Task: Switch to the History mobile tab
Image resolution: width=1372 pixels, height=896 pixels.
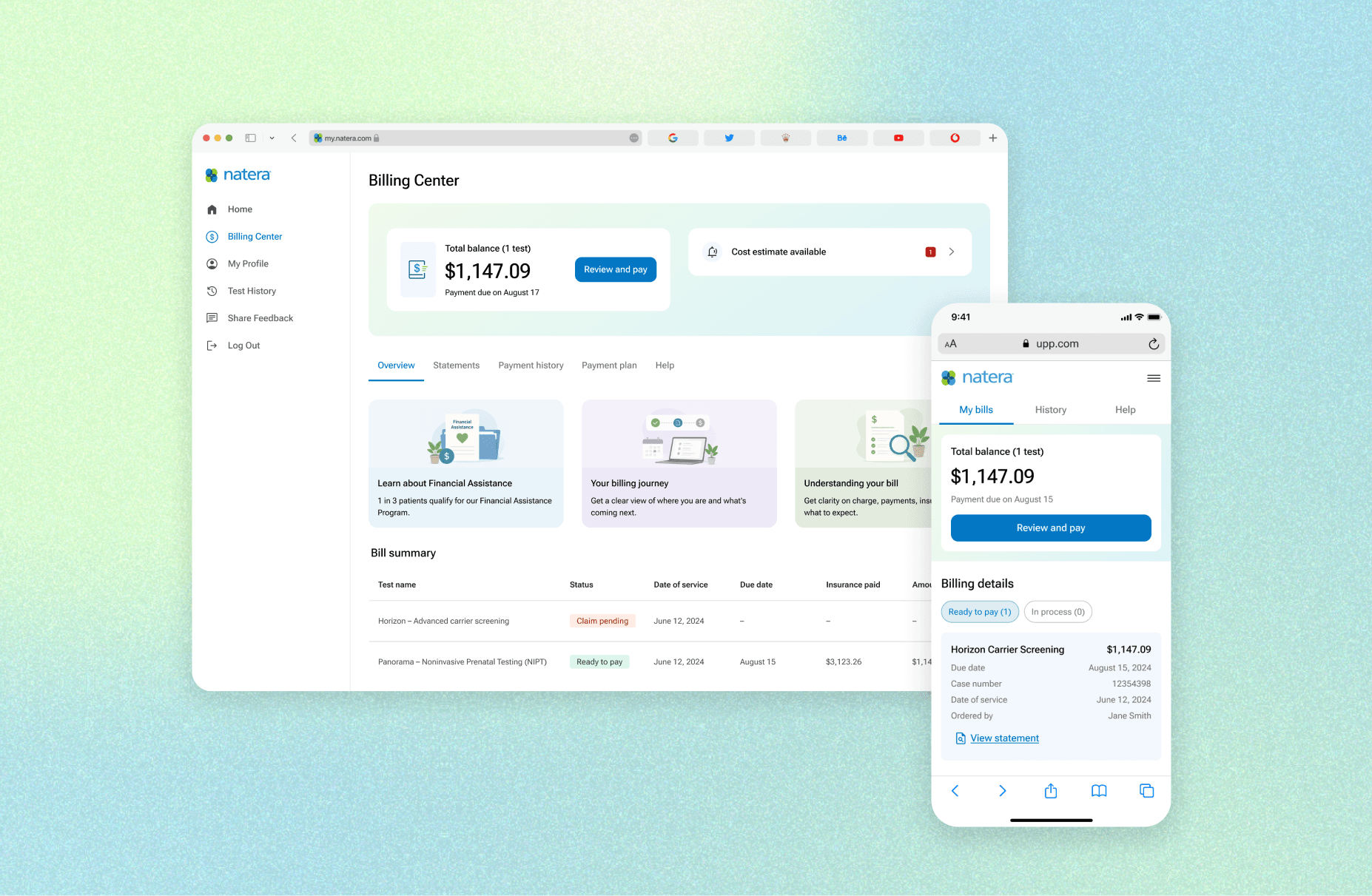Action: pos(1051,410)
